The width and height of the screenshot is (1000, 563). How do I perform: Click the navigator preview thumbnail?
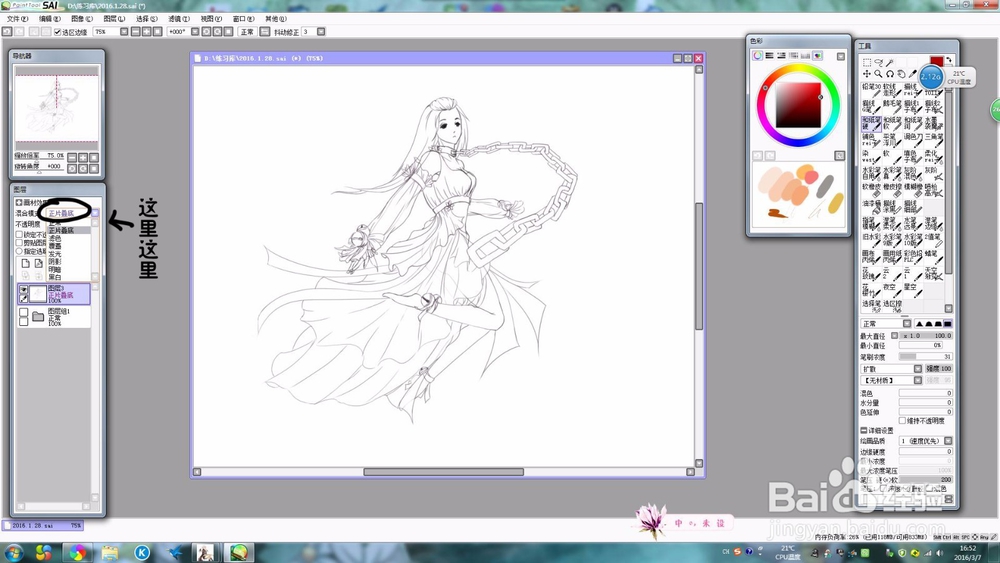(57, 108)
